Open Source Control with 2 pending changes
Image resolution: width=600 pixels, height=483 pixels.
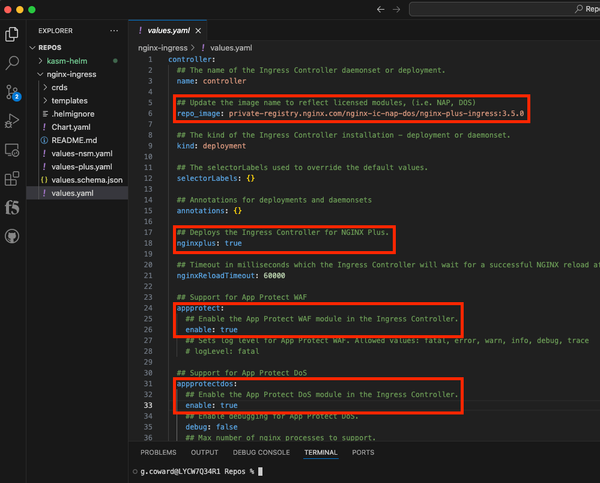tap(13, 92)
